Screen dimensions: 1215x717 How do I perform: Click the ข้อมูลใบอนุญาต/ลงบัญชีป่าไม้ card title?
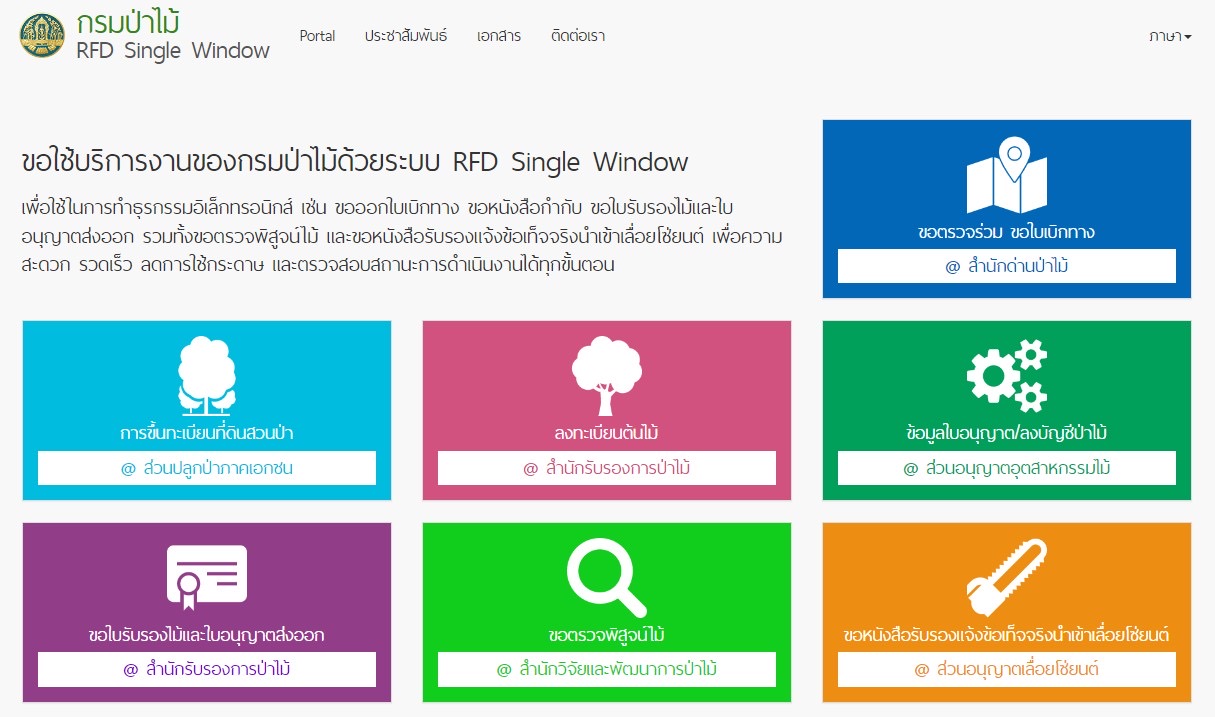coord(1007,433)
